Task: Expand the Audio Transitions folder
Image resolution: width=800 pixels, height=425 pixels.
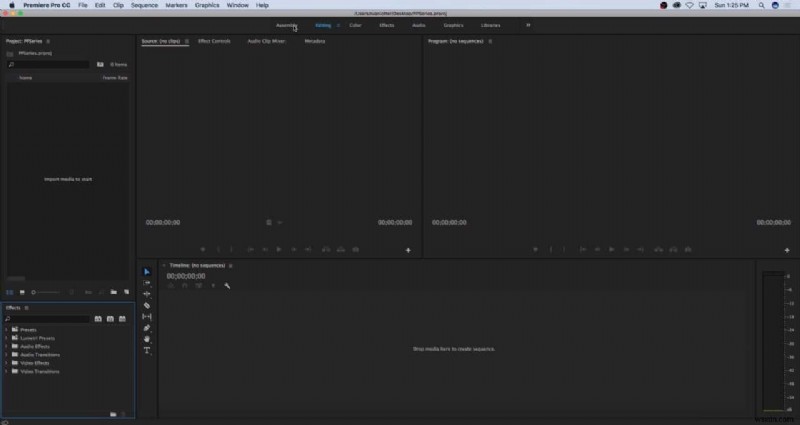Action: [6, 355]
